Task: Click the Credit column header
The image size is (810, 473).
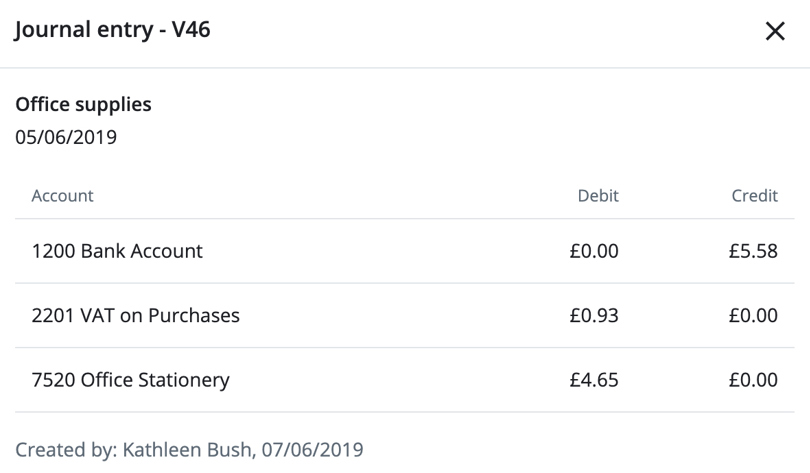Action: point(754,196)
